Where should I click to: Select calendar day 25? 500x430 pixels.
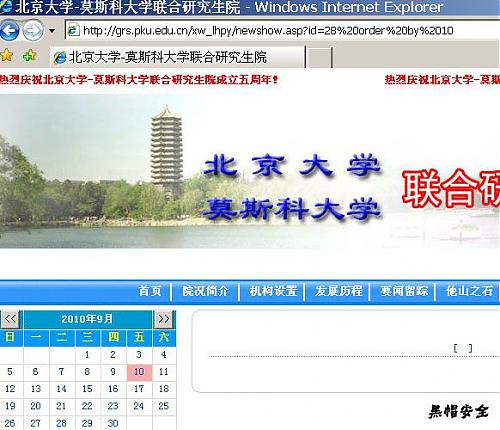pos(164,406)
